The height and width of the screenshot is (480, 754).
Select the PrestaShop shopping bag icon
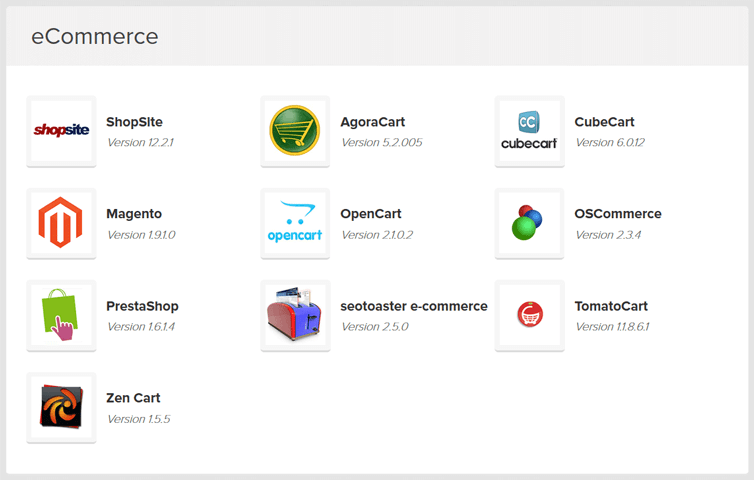61,316
